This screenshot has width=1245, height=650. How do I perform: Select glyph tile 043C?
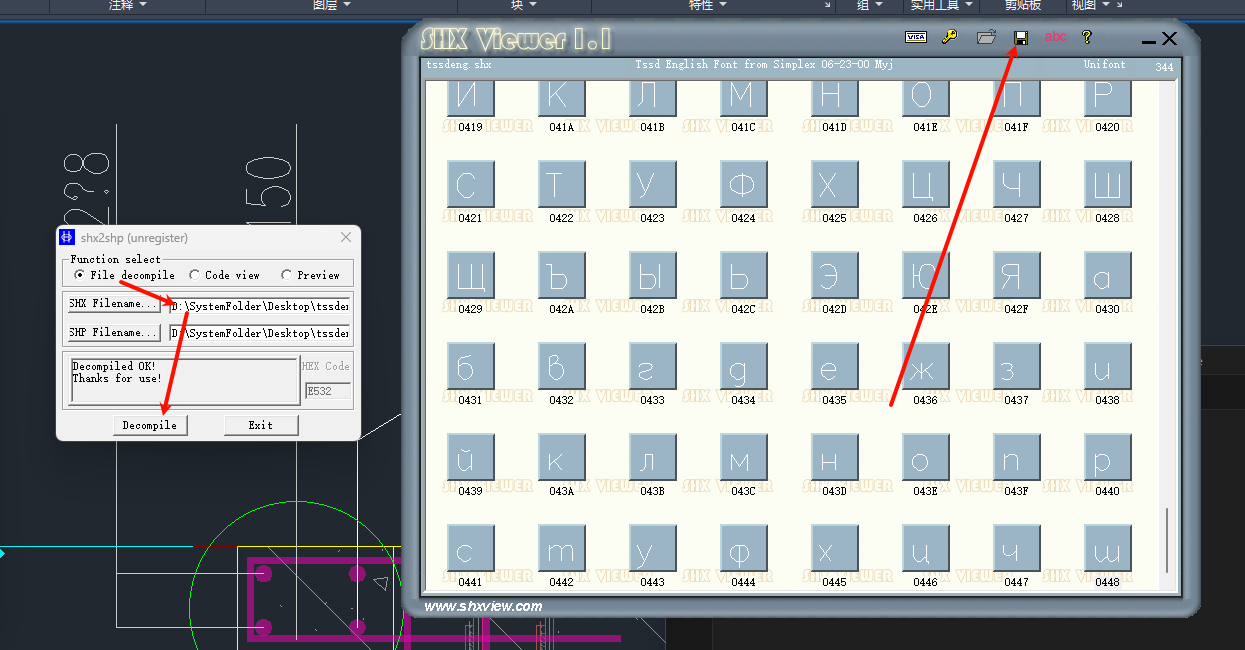[743, 457]
